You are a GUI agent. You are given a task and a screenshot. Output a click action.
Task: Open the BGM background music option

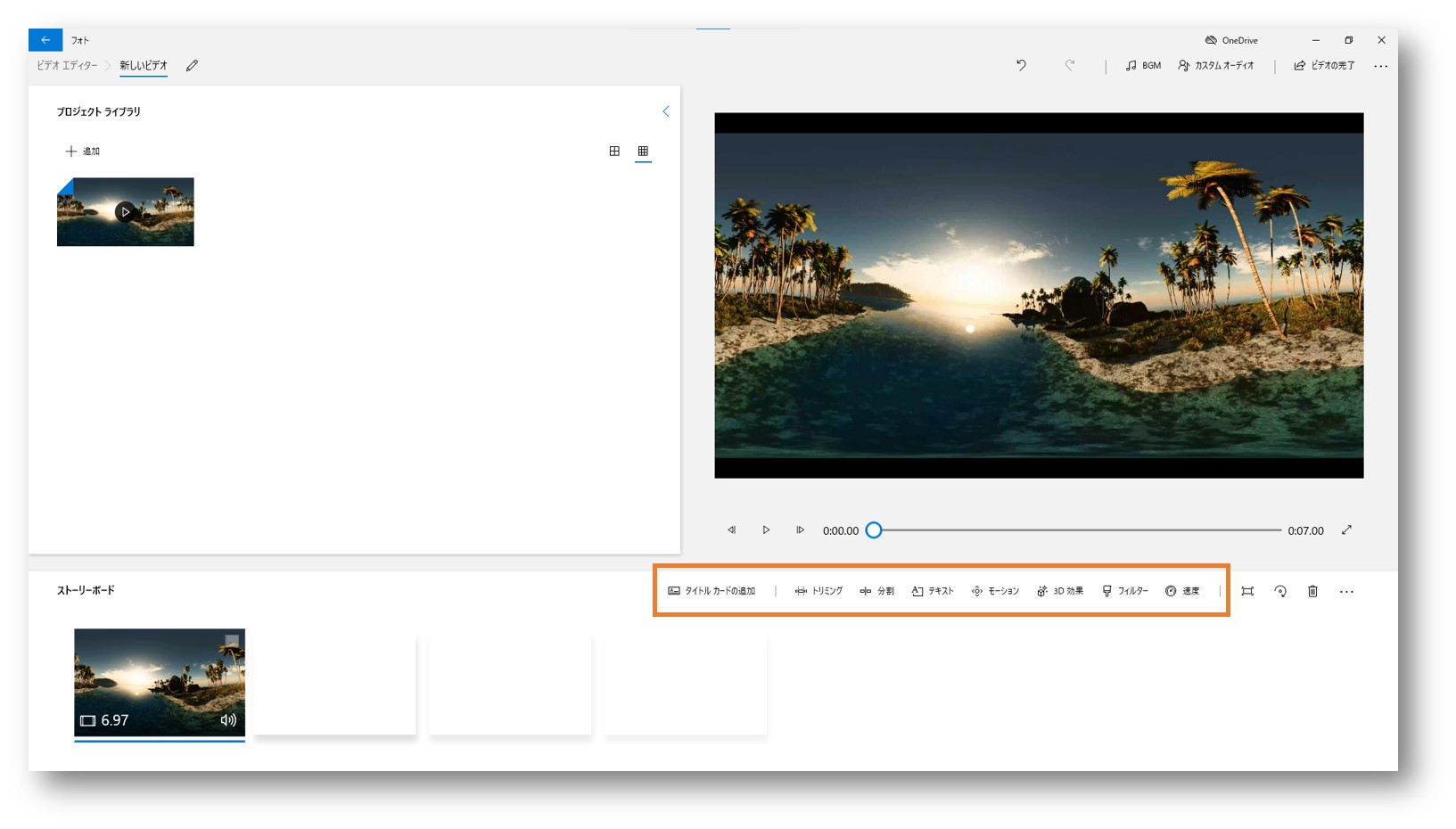click(1143, 66)
